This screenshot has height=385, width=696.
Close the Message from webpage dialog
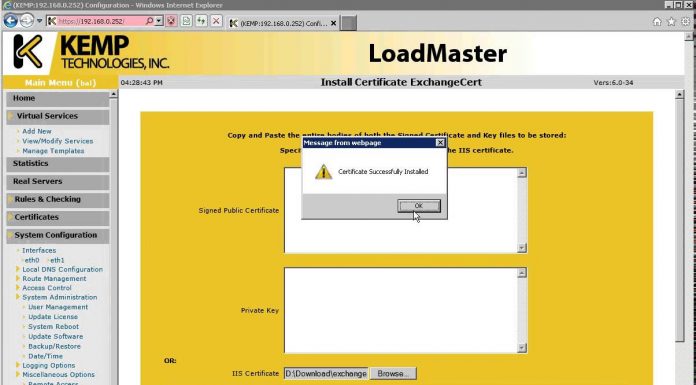tap(440, 143)
